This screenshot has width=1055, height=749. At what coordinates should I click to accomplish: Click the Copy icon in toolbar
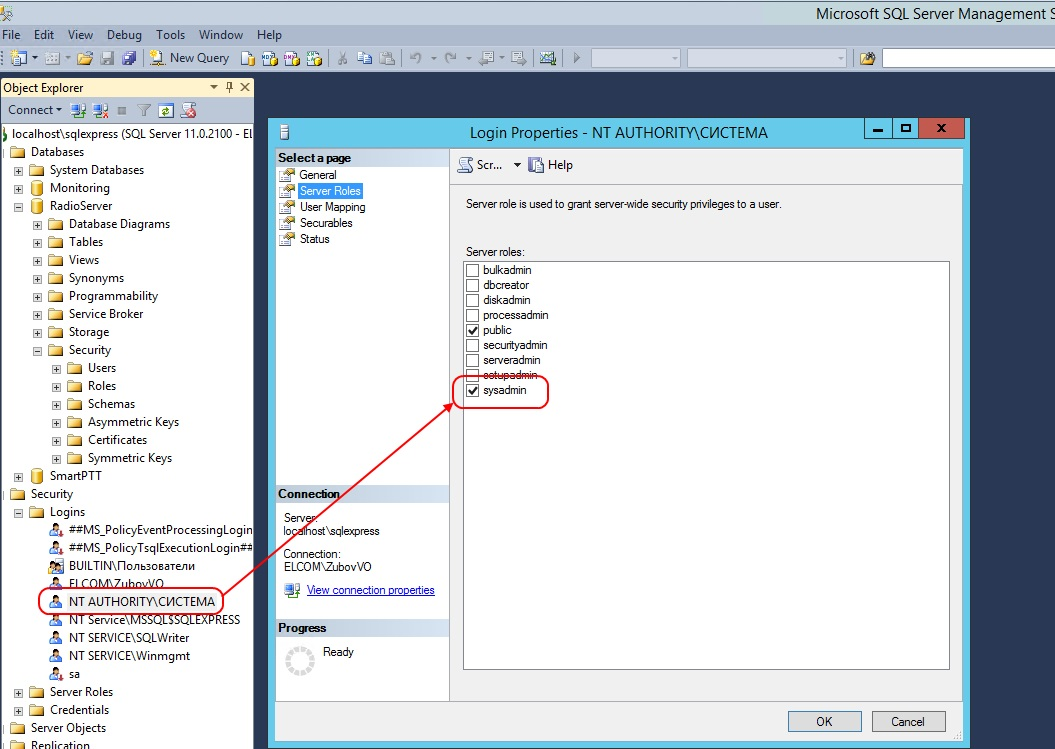point(365,59)
